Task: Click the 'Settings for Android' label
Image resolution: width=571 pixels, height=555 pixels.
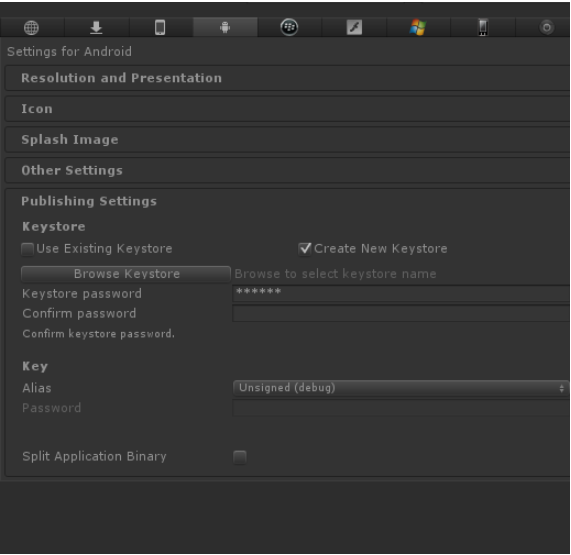Action: click(70, 51)
